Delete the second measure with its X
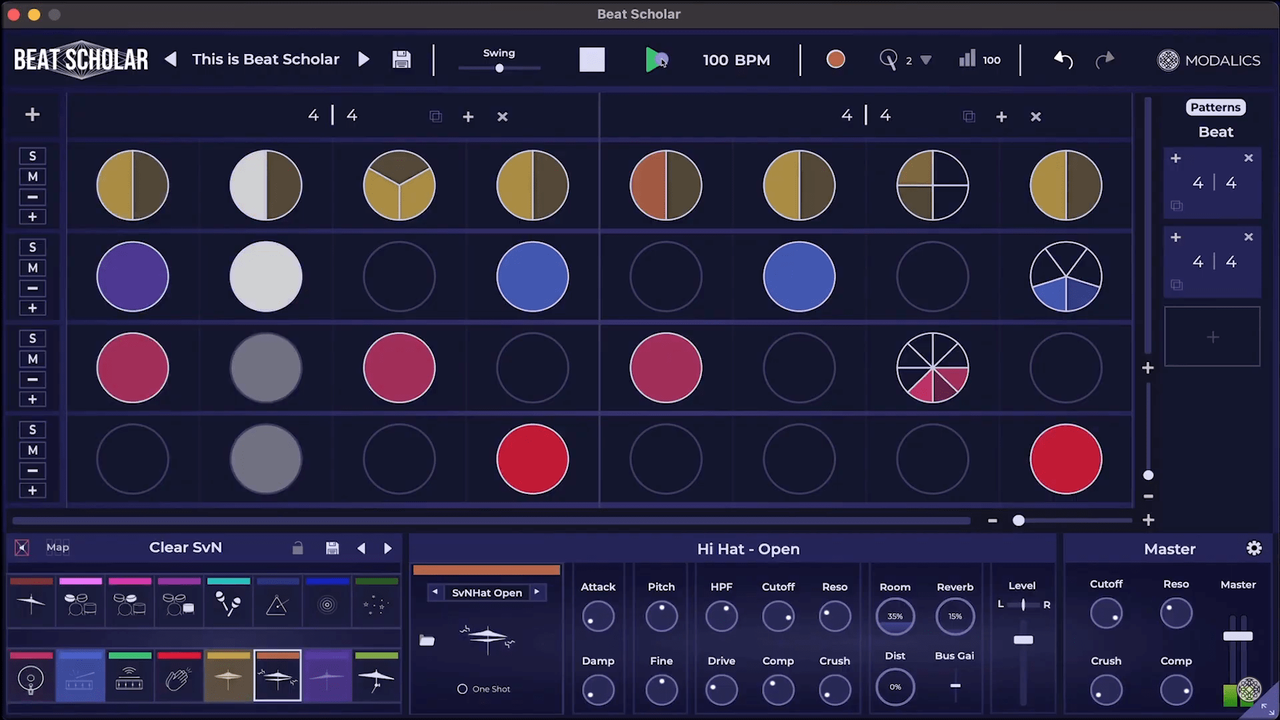This screenshot has height=720, width=1280. pos(1036,117)
